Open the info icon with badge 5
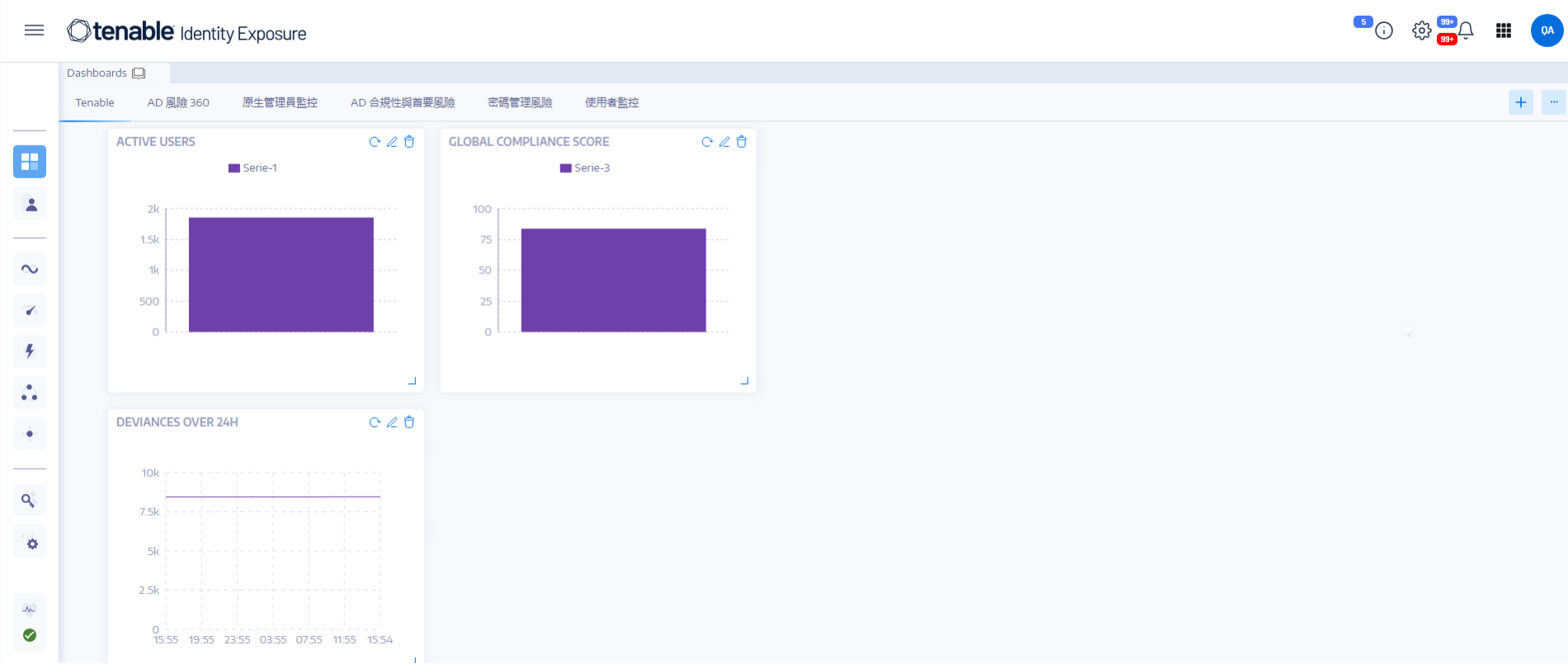 [x=1384, y=31]
